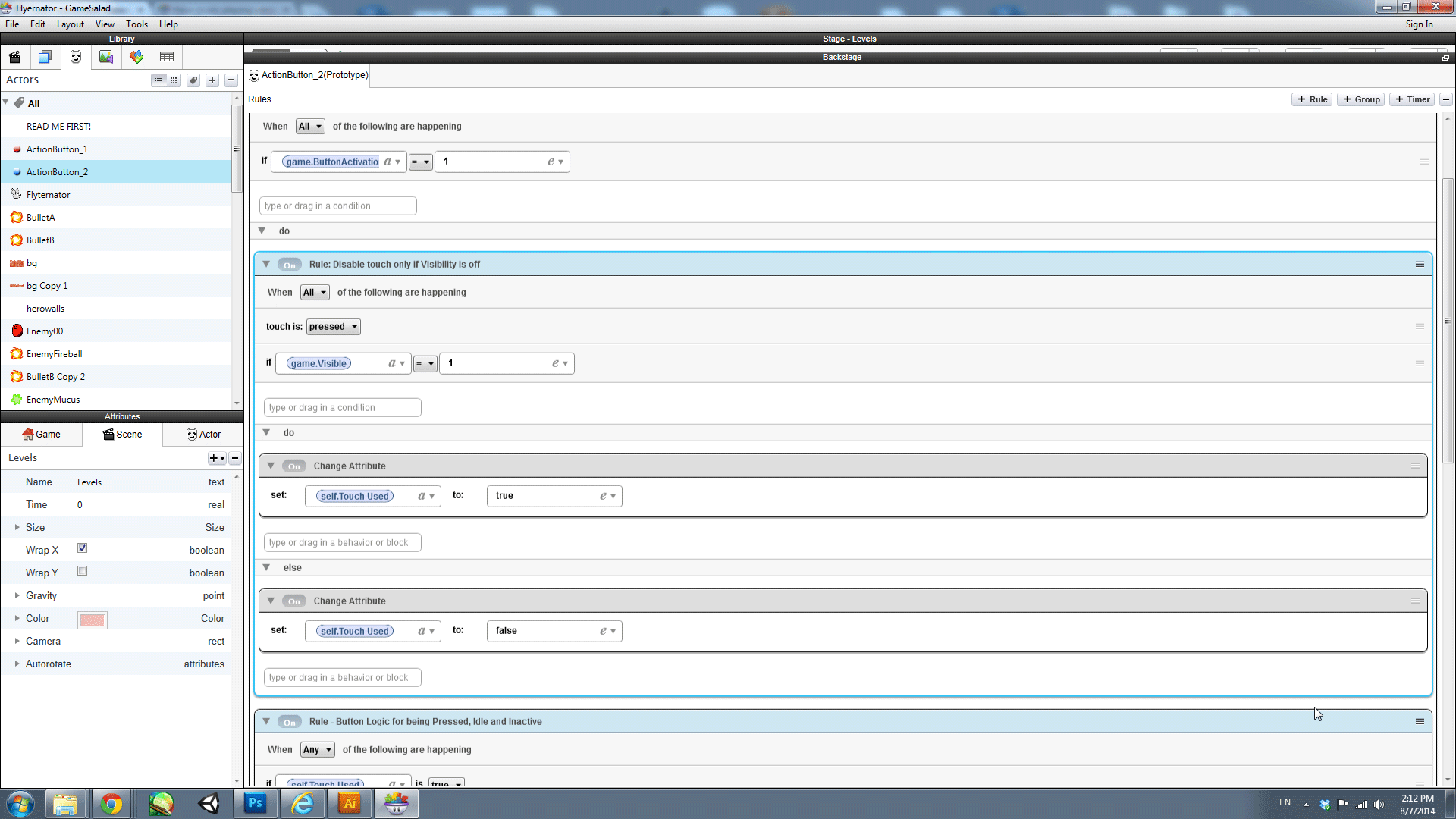The width and height of the screenshot is (1456, 819).
Task: Add a new actor with plus button
Action: tap(212, 80)
